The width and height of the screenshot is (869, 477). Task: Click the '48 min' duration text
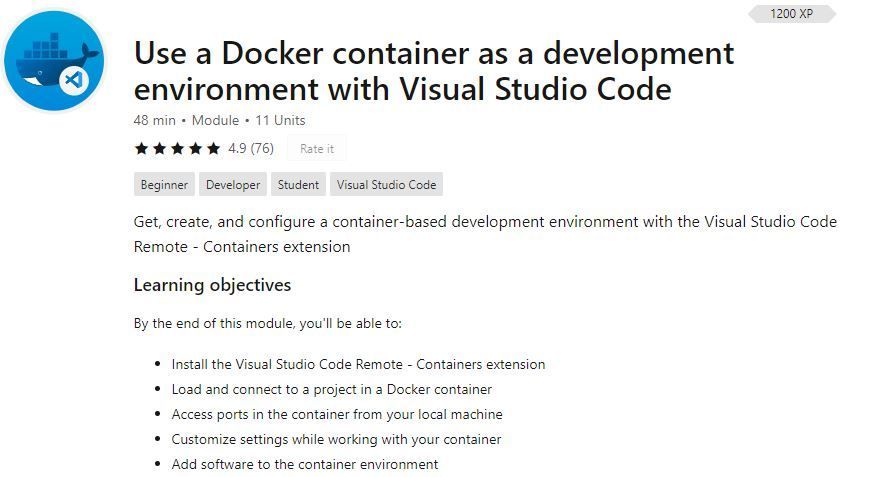[x=155, y=120]
